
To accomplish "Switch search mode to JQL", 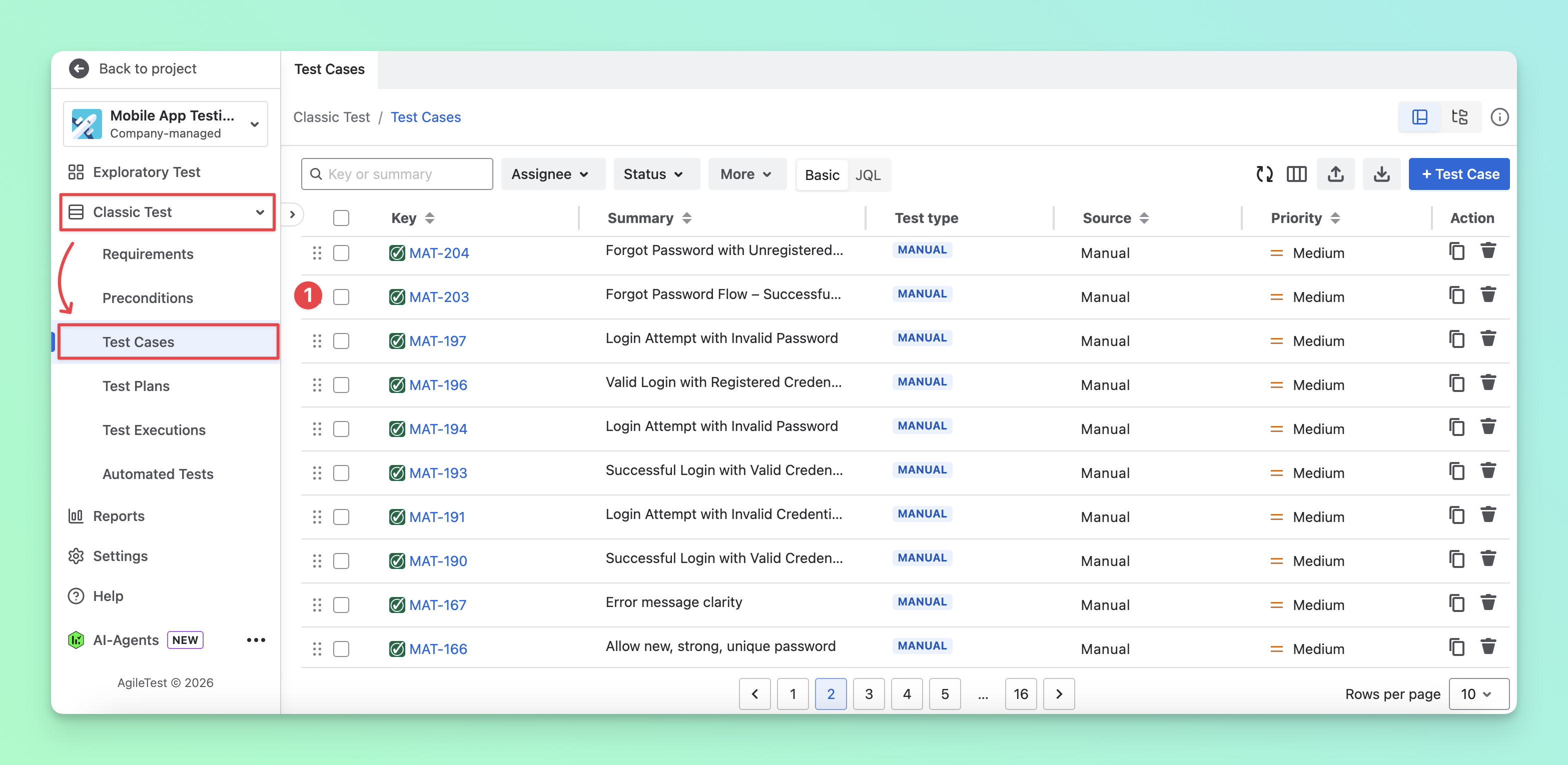I will tap(868, 175).
